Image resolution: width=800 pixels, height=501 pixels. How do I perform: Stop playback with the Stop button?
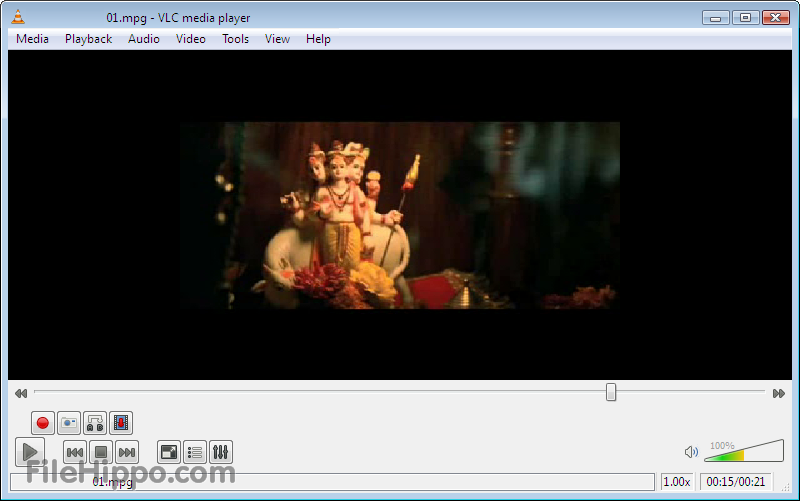tap(101, 452)
